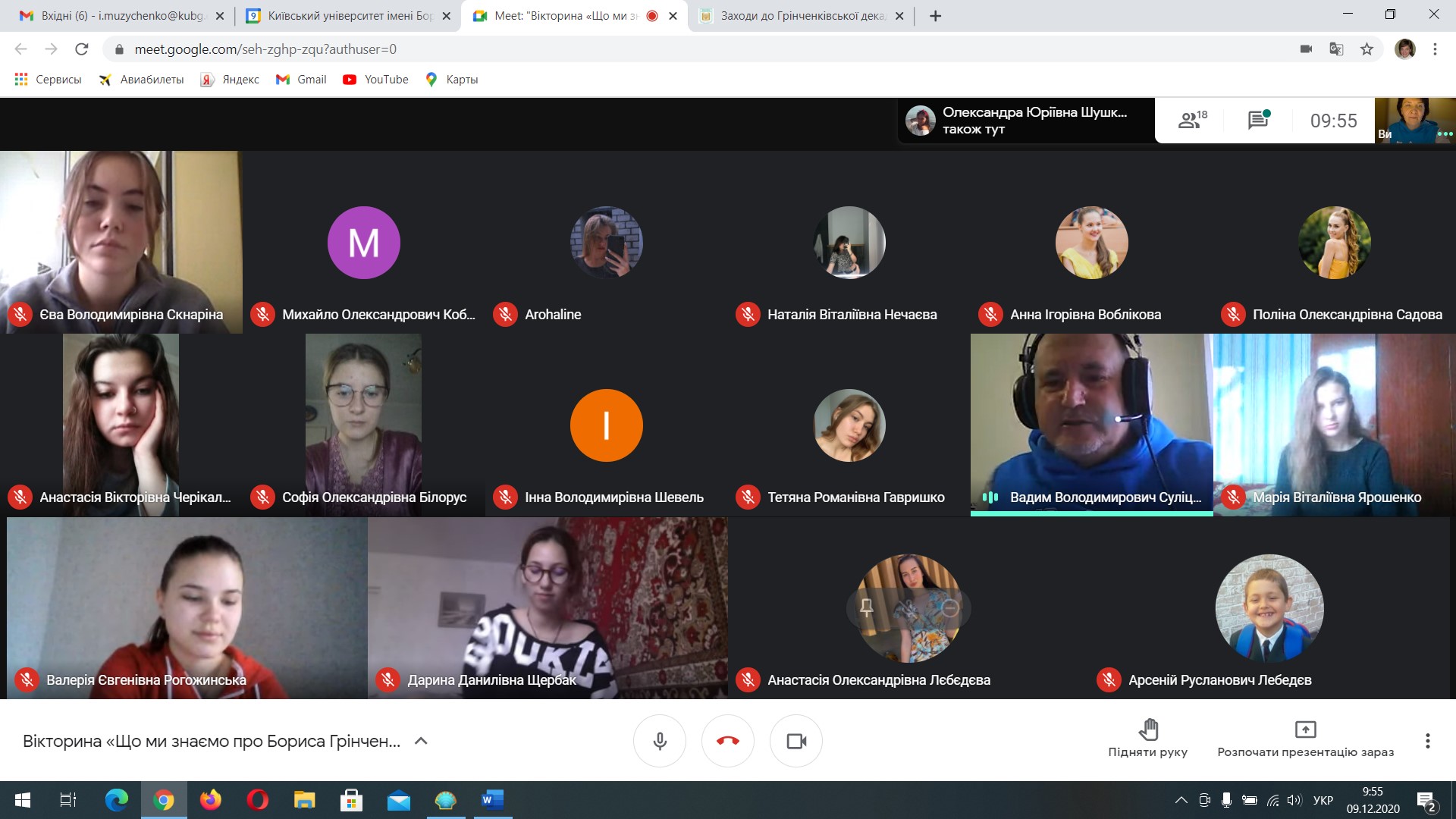Click the red hang-up call button

point(727,741)
